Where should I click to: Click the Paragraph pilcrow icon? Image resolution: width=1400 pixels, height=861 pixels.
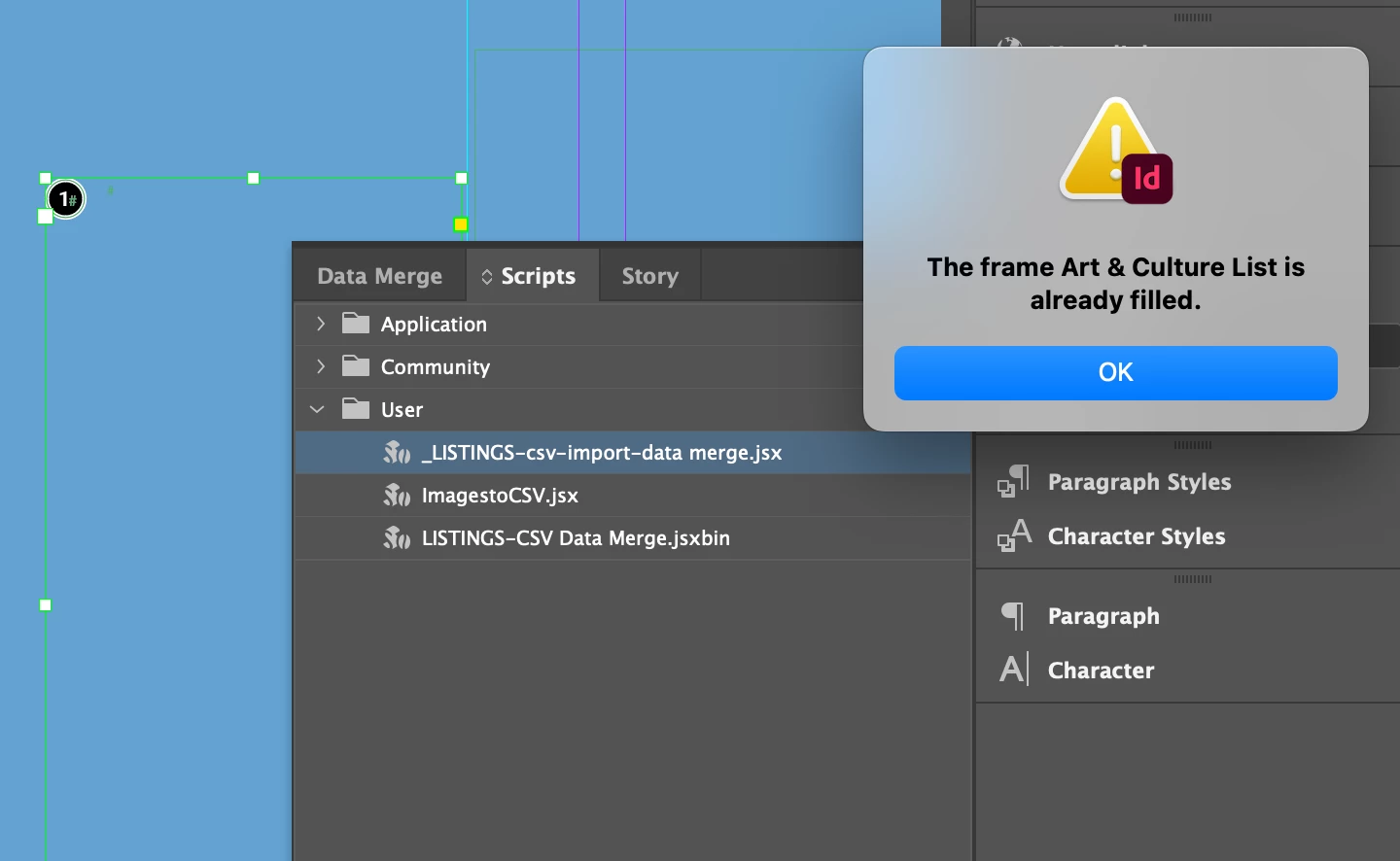point(1013,616)
